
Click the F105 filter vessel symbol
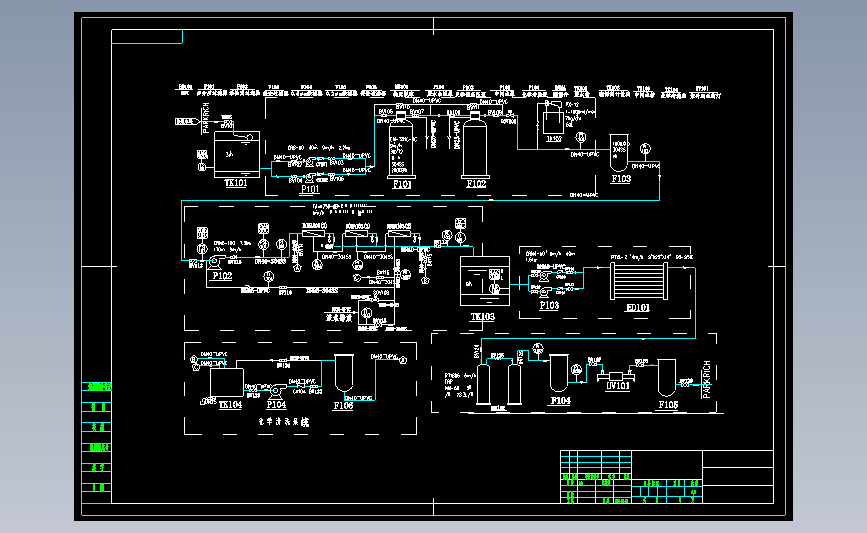(666, 378)
